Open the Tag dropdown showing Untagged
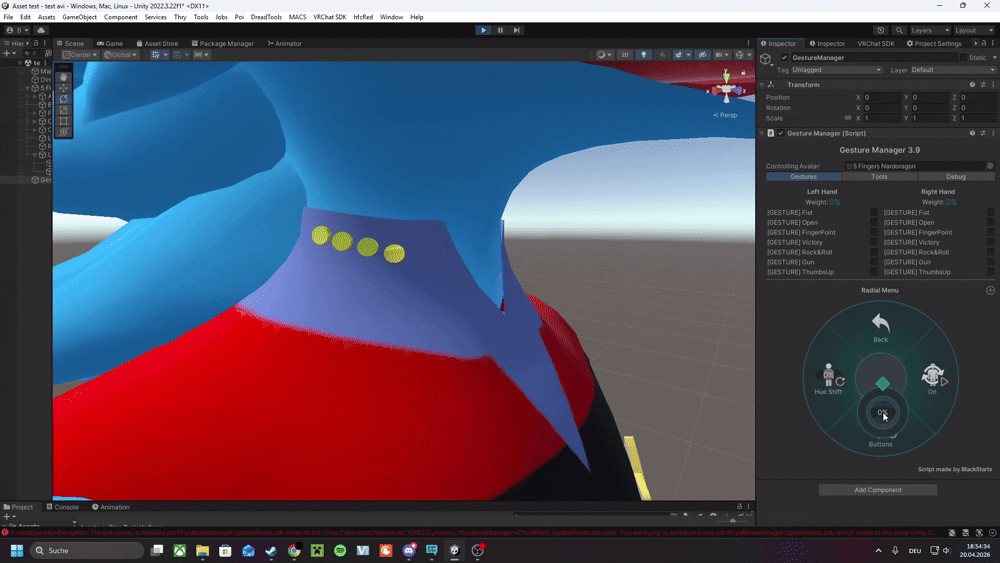Screen dimensions: 1000x563 point(836,70)
